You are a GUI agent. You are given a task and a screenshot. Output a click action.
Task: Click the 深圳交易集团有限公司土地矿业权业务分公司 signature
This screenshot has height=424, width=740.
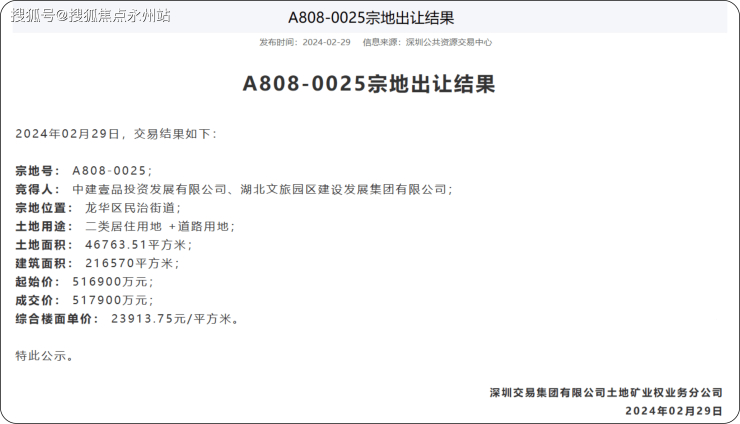pyautogui.click(x=605, y=392)
